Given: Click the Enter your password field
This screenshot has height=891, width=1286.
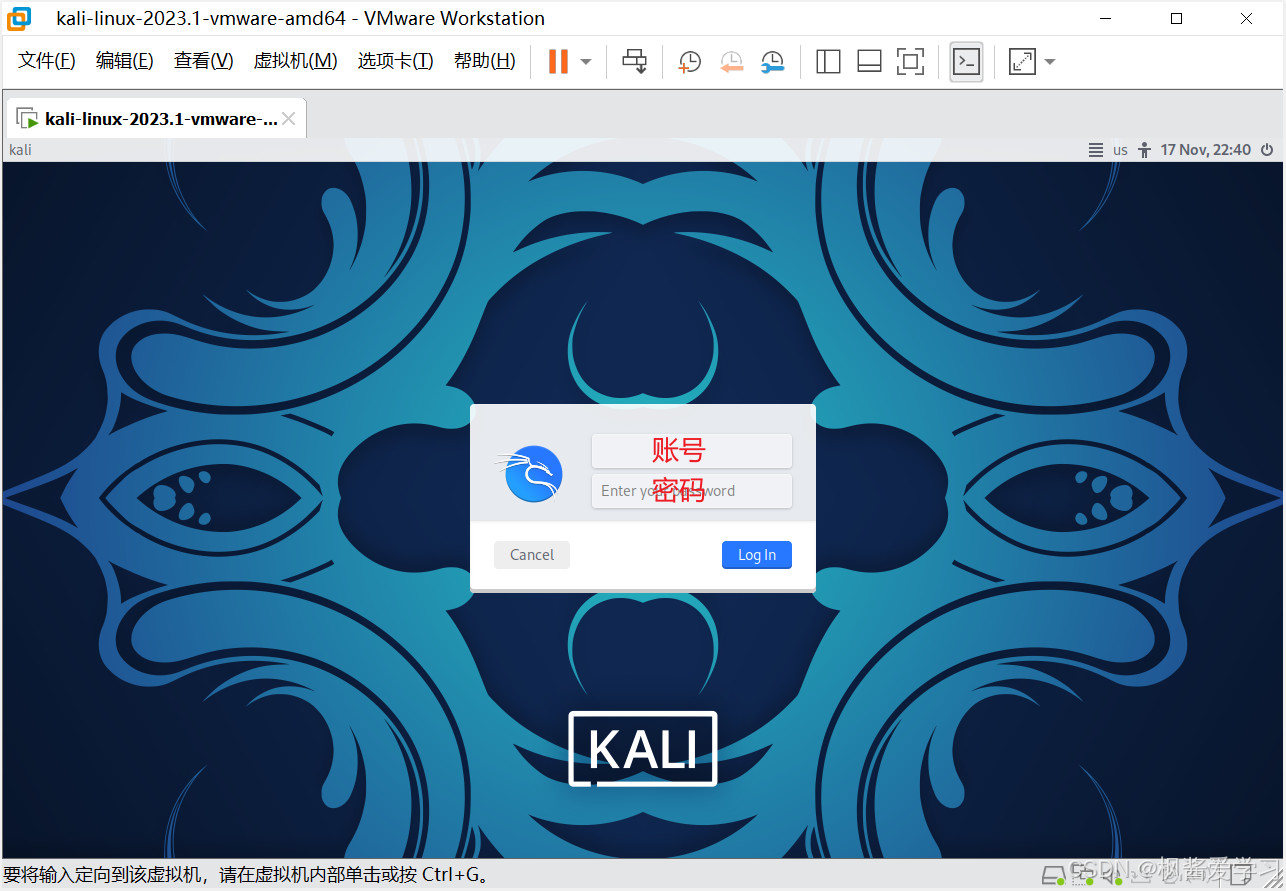Looking at the screenshot, I should pyautogui.click(x=692, y=491).
